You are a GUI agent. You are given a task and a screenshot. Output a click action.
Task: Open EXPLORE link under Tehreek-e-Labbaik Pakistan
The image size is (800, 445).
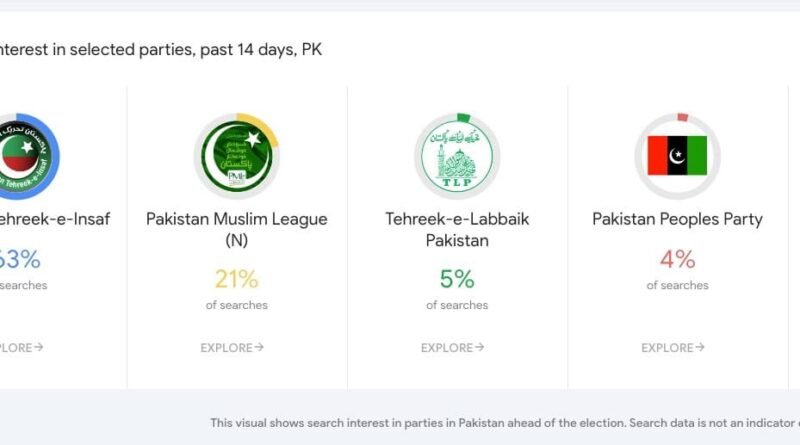[452, 348]
